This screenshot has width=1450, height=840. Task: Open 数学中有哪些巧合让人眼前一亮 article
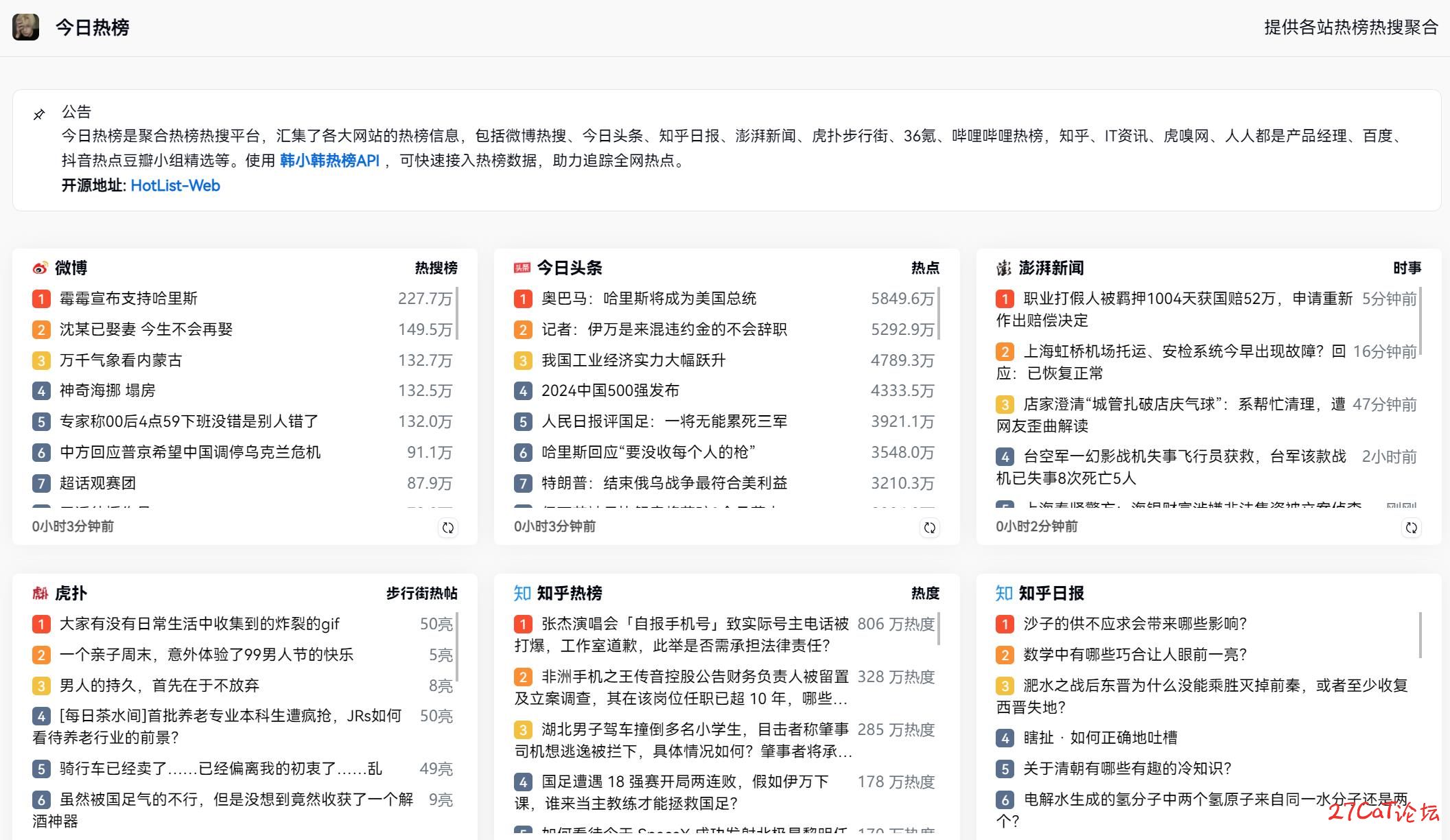point(1135,655)
